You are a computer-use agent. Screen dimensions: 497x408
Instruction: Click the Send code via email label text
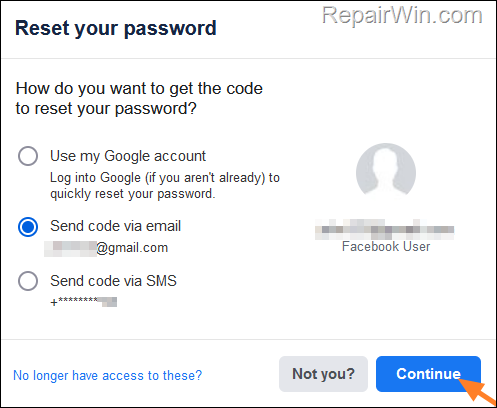coord(115,226)
